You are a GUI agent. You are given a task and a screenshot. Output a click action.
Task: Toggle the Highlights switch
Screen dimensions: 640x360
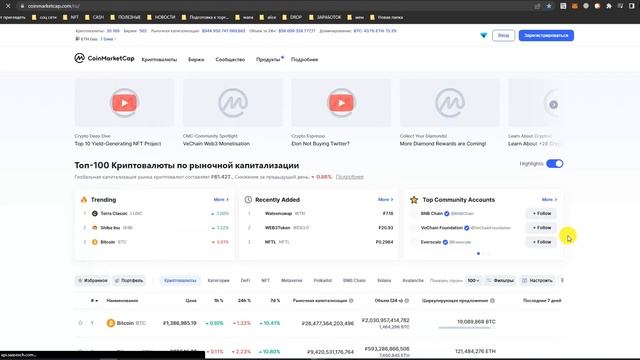555,164
